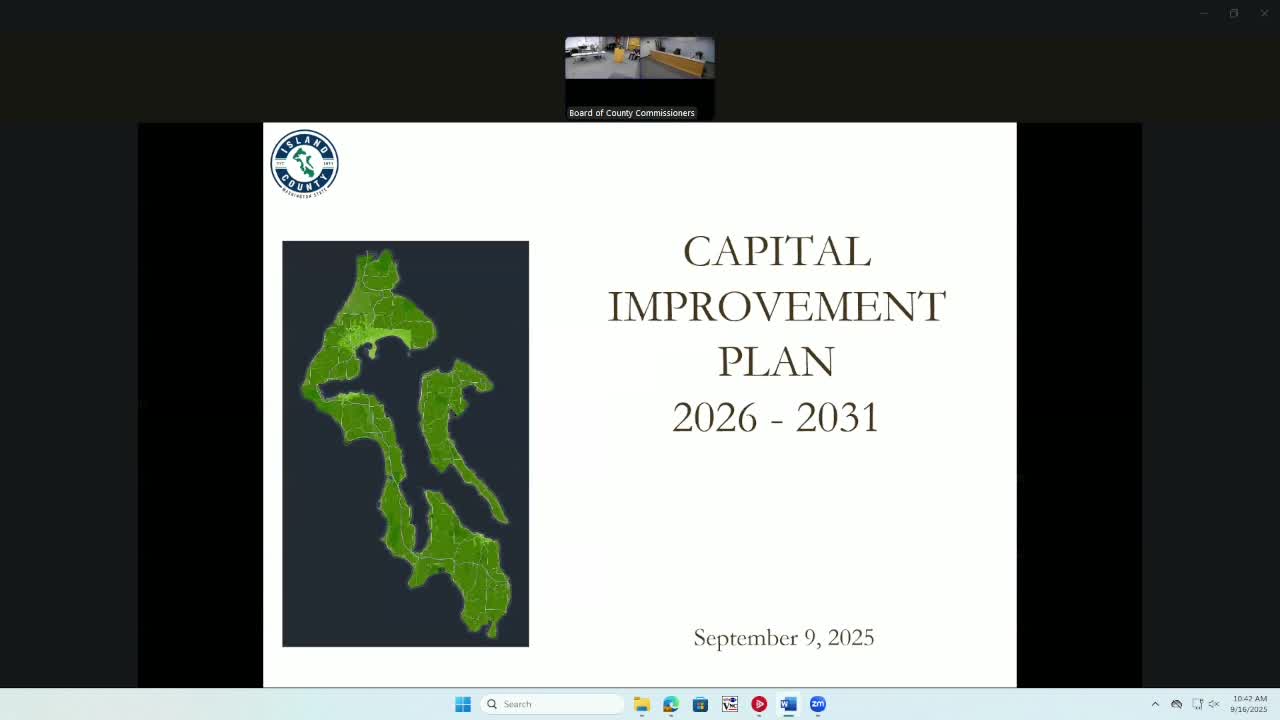
Task: Launch the Microsoft Store app
Action: (x=700, y=704)
